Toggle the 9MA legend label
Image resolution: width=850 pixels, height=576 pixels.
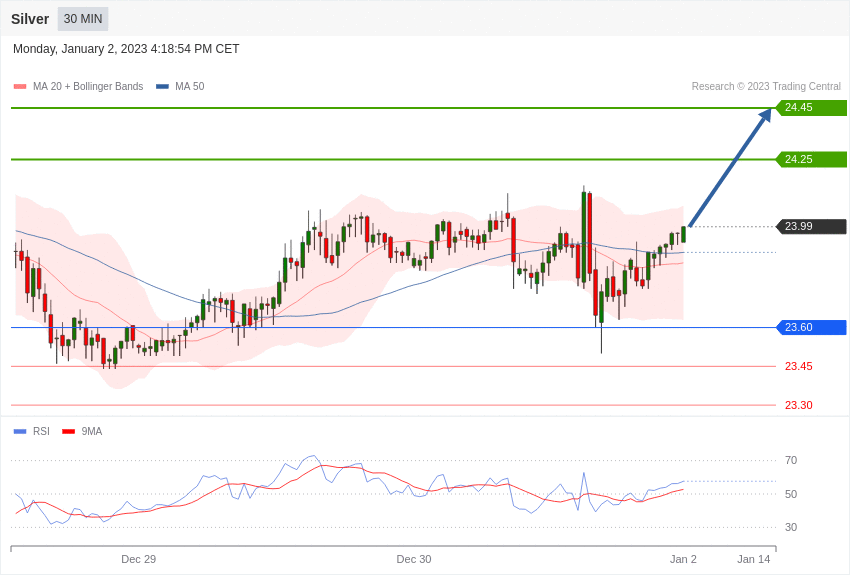coord(92,431)
